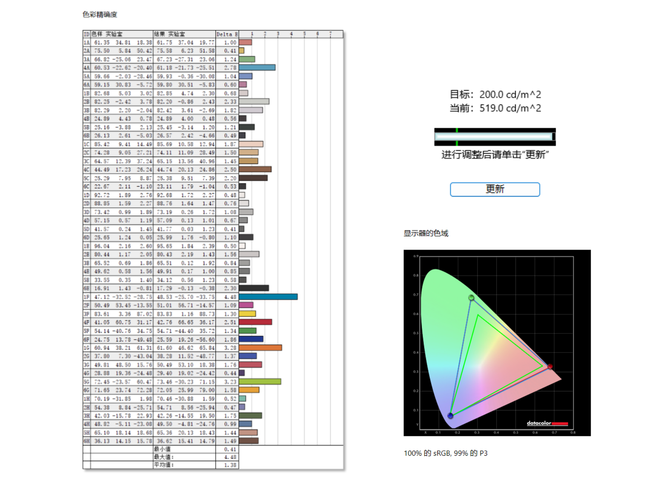Click the white brightness level bar
670x493 pixels.
coord(494,137)
